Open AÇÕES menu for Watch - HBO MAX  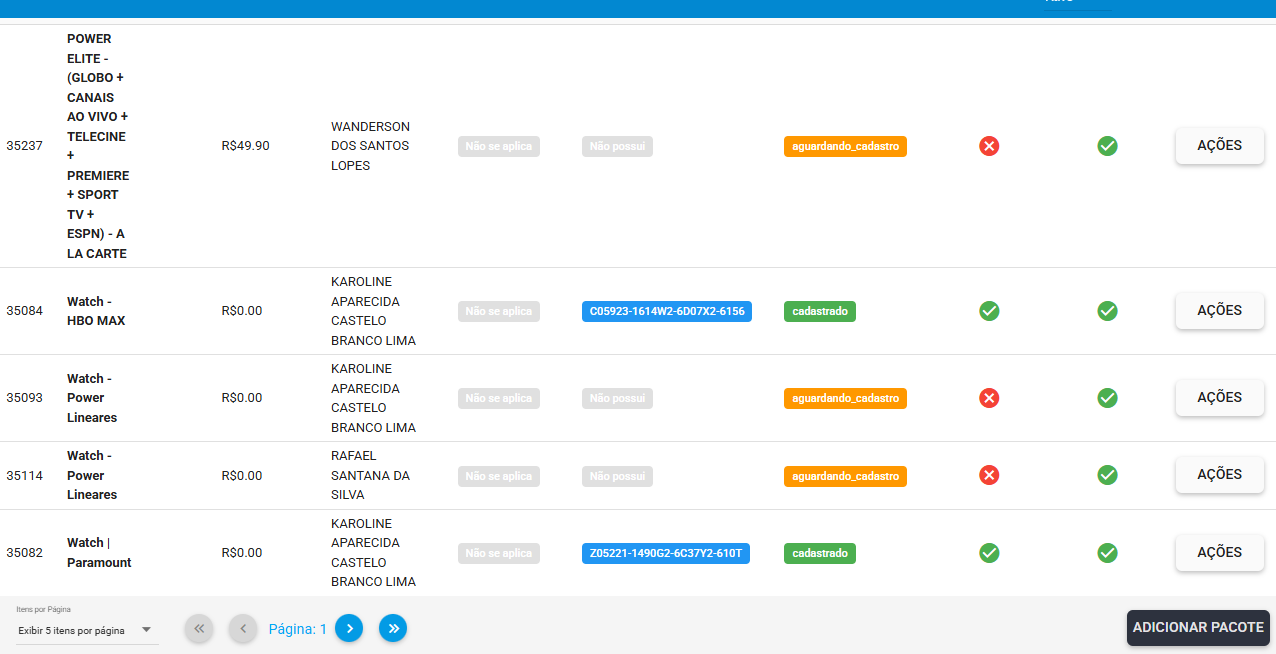[1219, 311]
